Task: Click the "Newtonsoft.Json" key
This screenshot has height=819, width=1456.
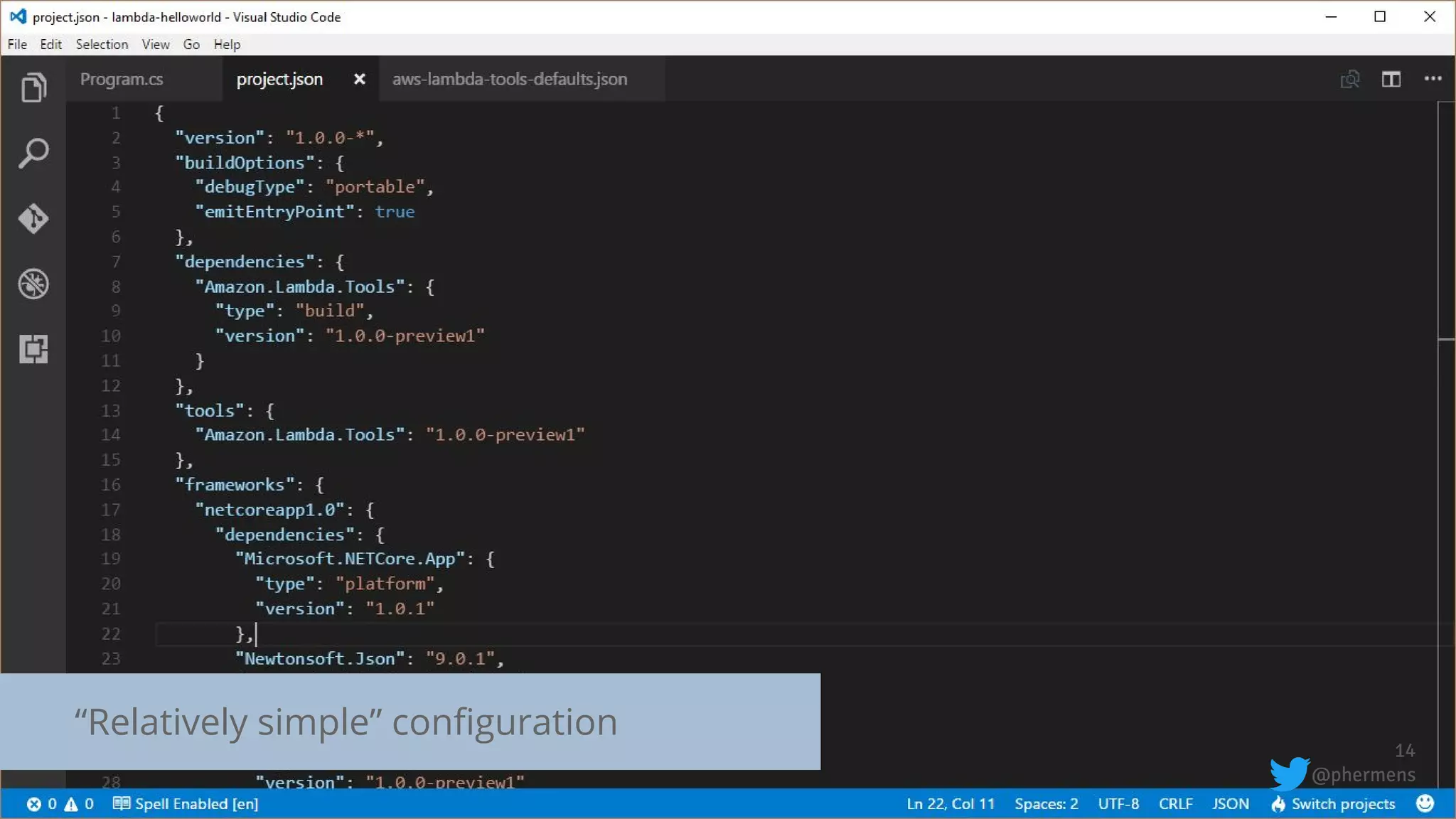Action: 320,659
